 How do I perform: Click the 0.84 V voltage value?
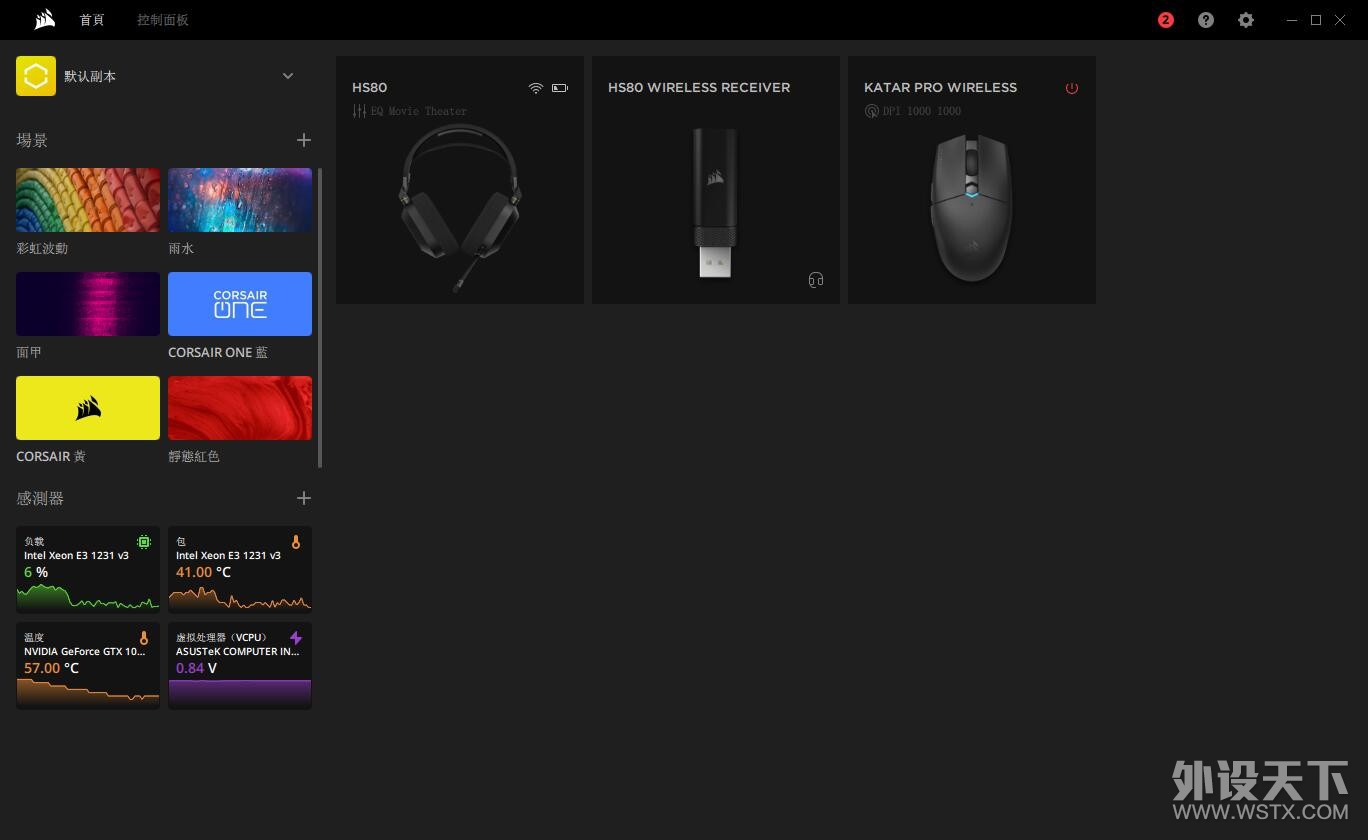pos(197,668)
